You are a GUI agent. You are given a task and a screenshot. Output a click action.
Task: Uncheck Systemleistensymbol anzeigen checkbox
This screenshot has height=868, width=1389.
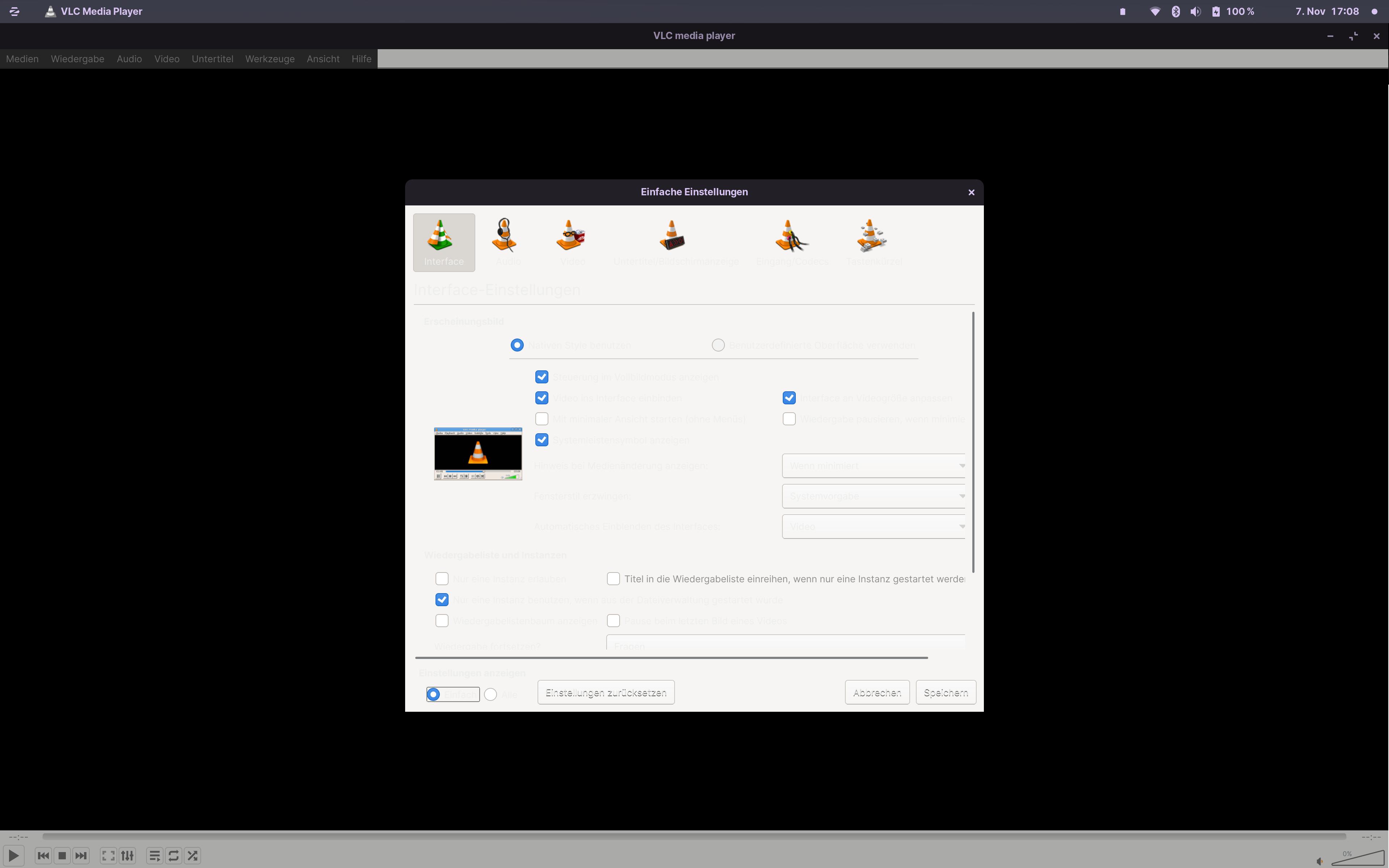click(x=541, y=440)
